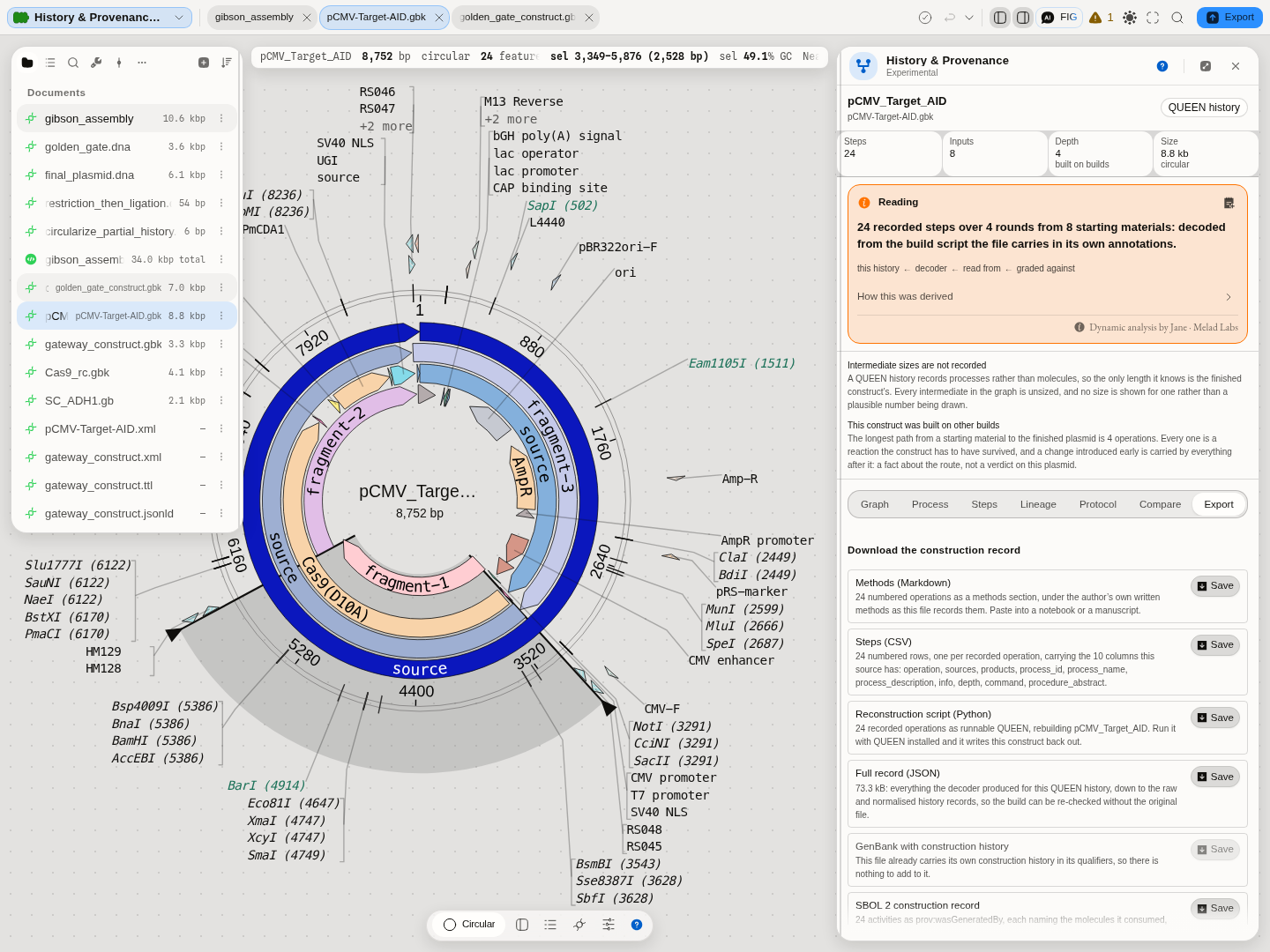Click the undo arrow in top toolbar
The height and width of the screenshot is (952, 1270).
[x=950, y=18]
